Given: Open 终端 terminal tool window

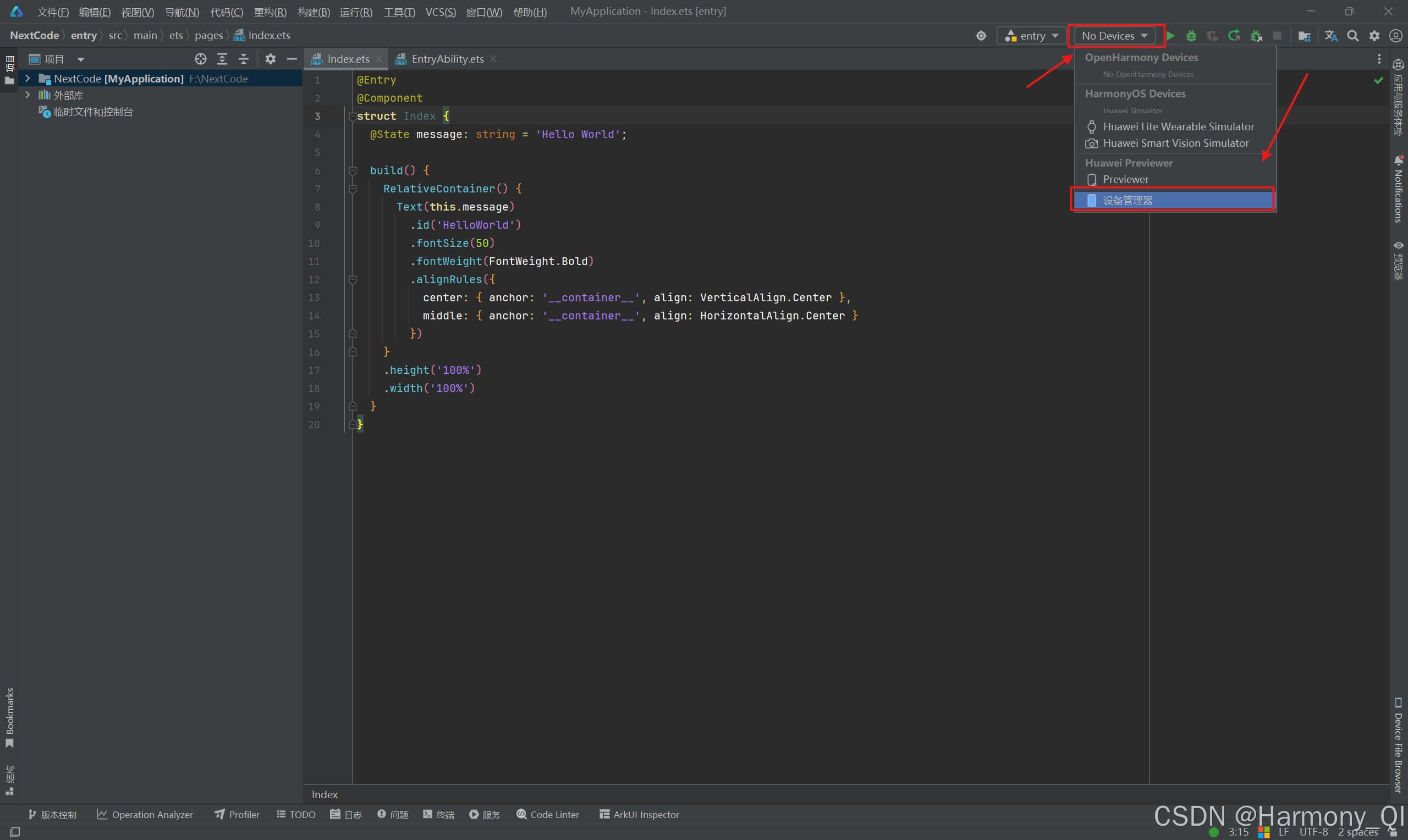Looking at the screenshot, I should coord(439,815).
